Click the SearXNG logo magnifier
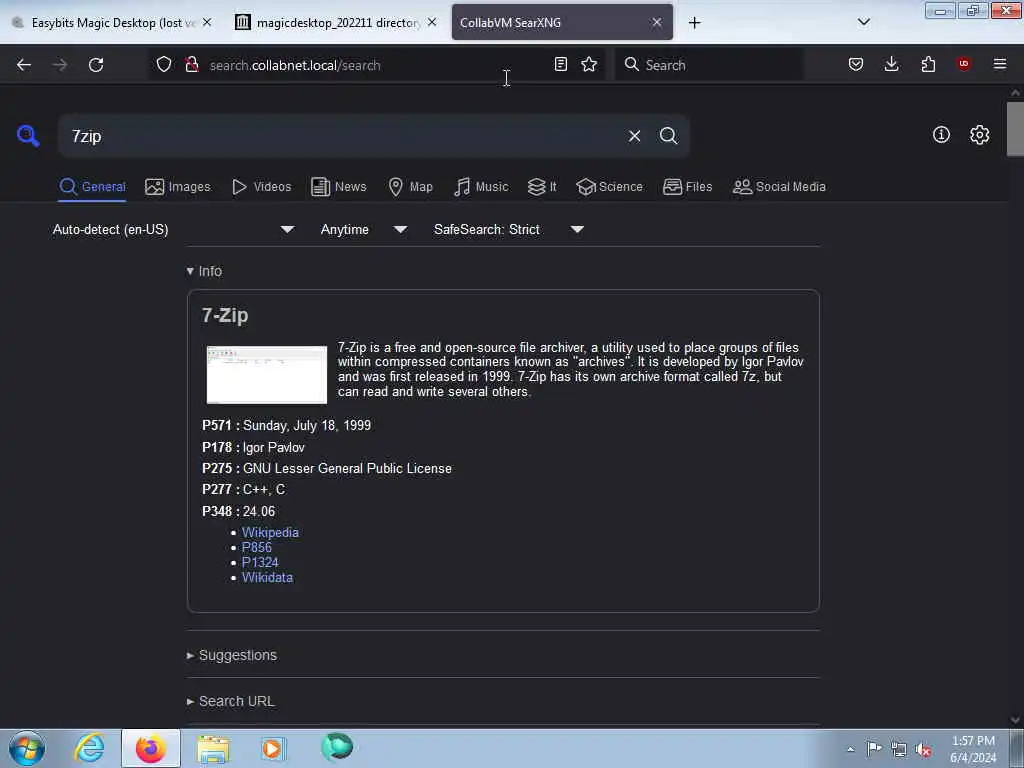 tap(28, 136)
